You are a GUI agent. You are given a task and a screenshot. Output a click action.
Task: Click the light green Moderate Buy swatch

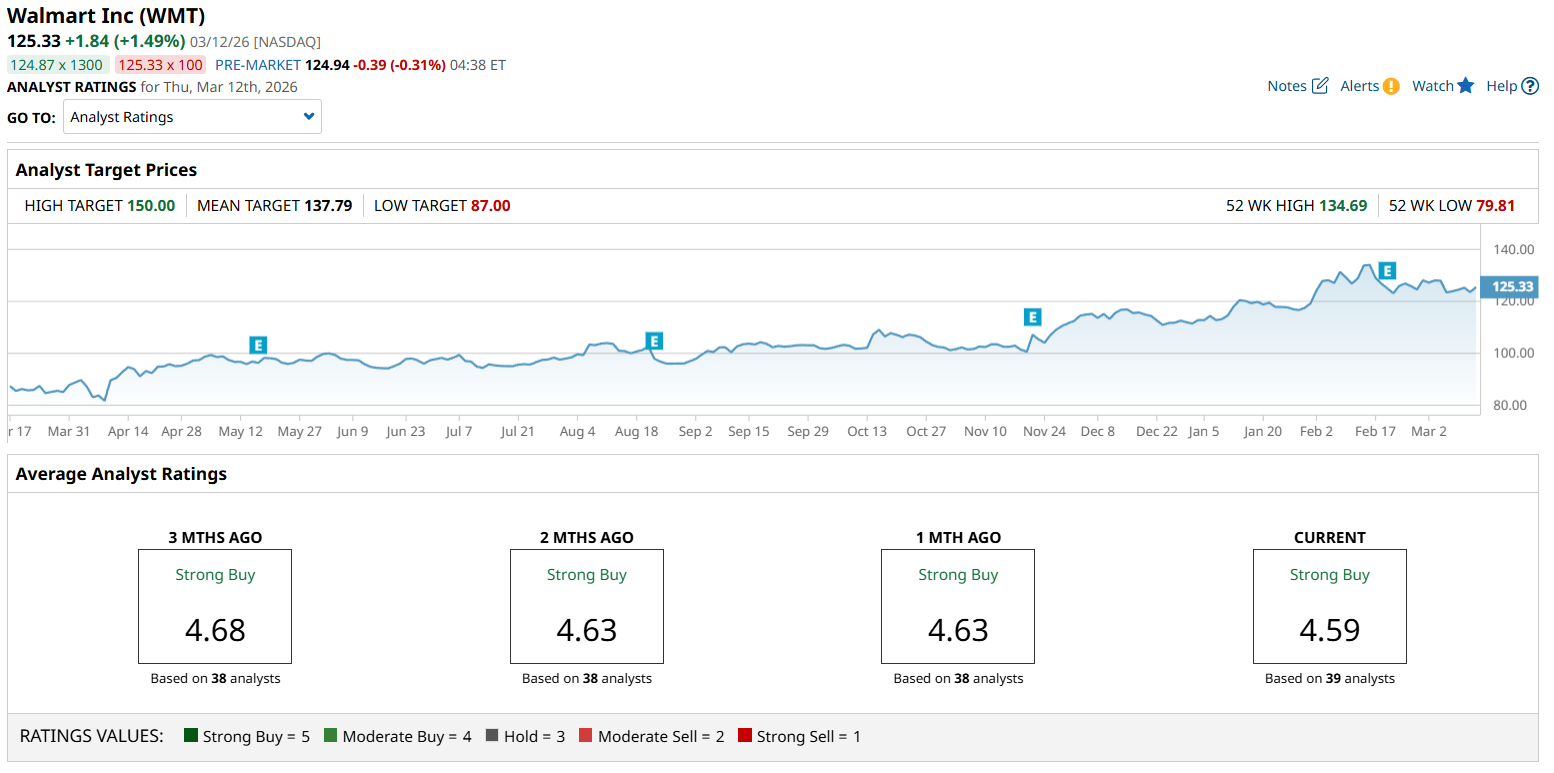pos(330,736)
